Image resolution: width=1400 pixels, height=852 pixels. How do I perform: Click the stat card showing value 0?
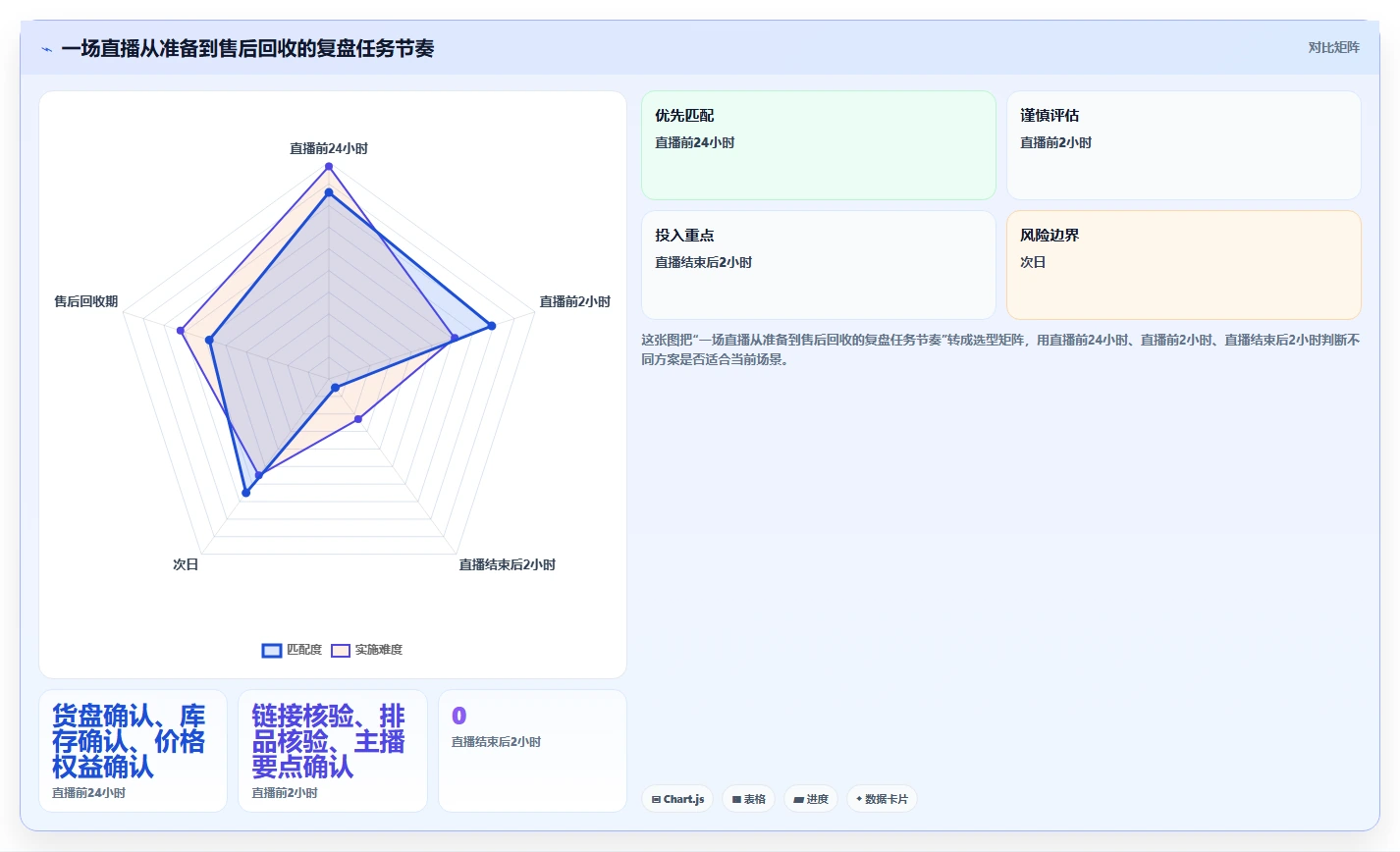(532, 751)
